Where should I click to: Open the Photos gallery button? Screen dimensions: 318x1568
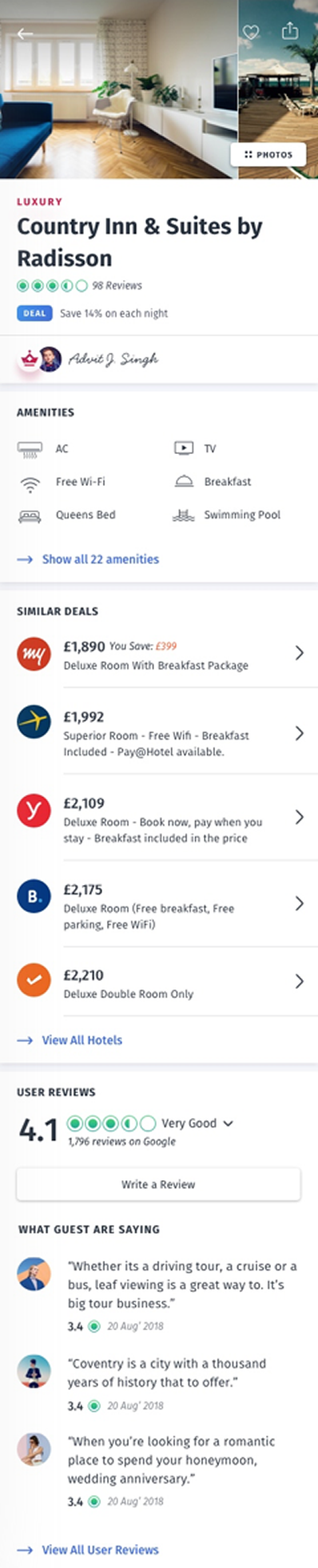[x=268, y=154]
